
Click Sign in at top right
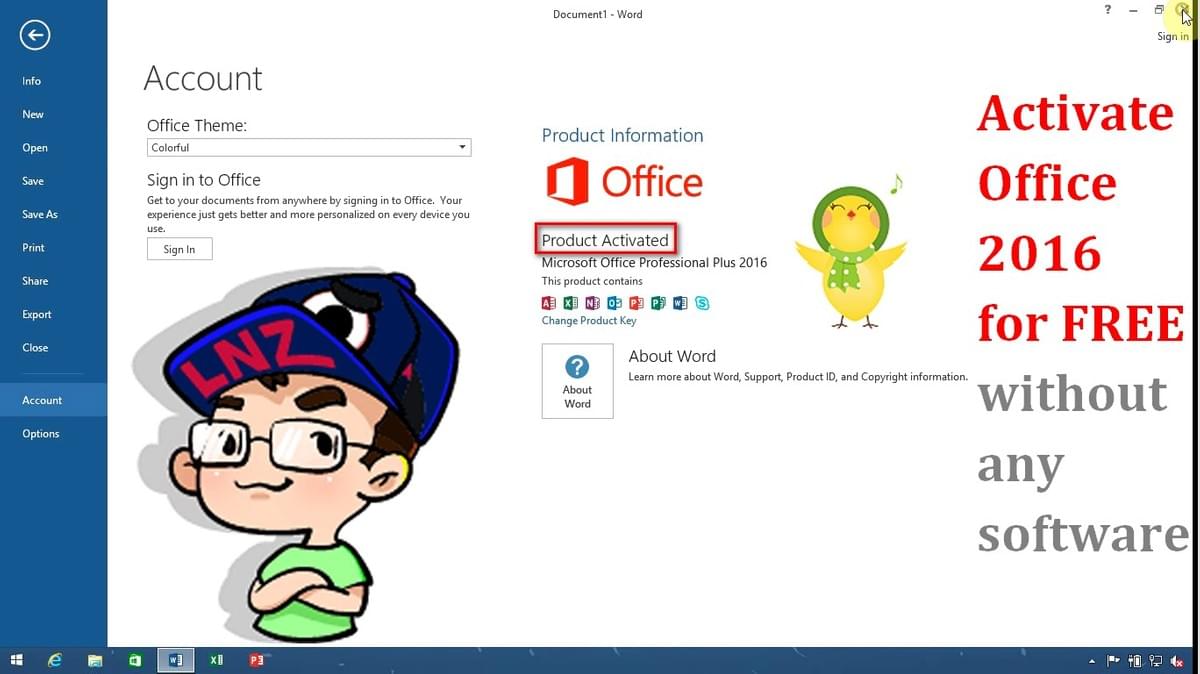tap(1173, 36)
